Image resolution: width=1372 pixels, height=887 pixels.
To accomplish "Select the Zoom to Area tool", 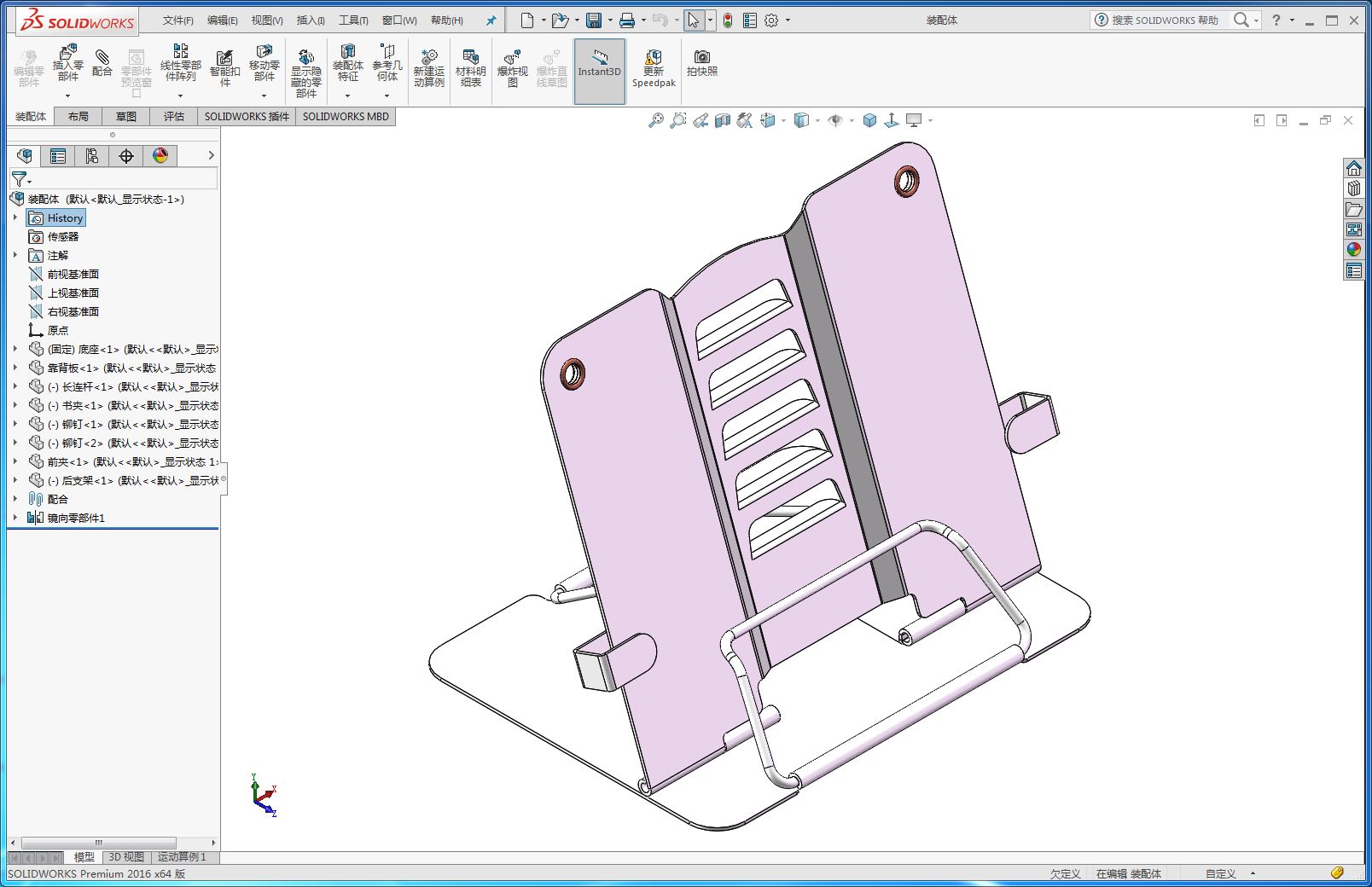I will point(677,120).
